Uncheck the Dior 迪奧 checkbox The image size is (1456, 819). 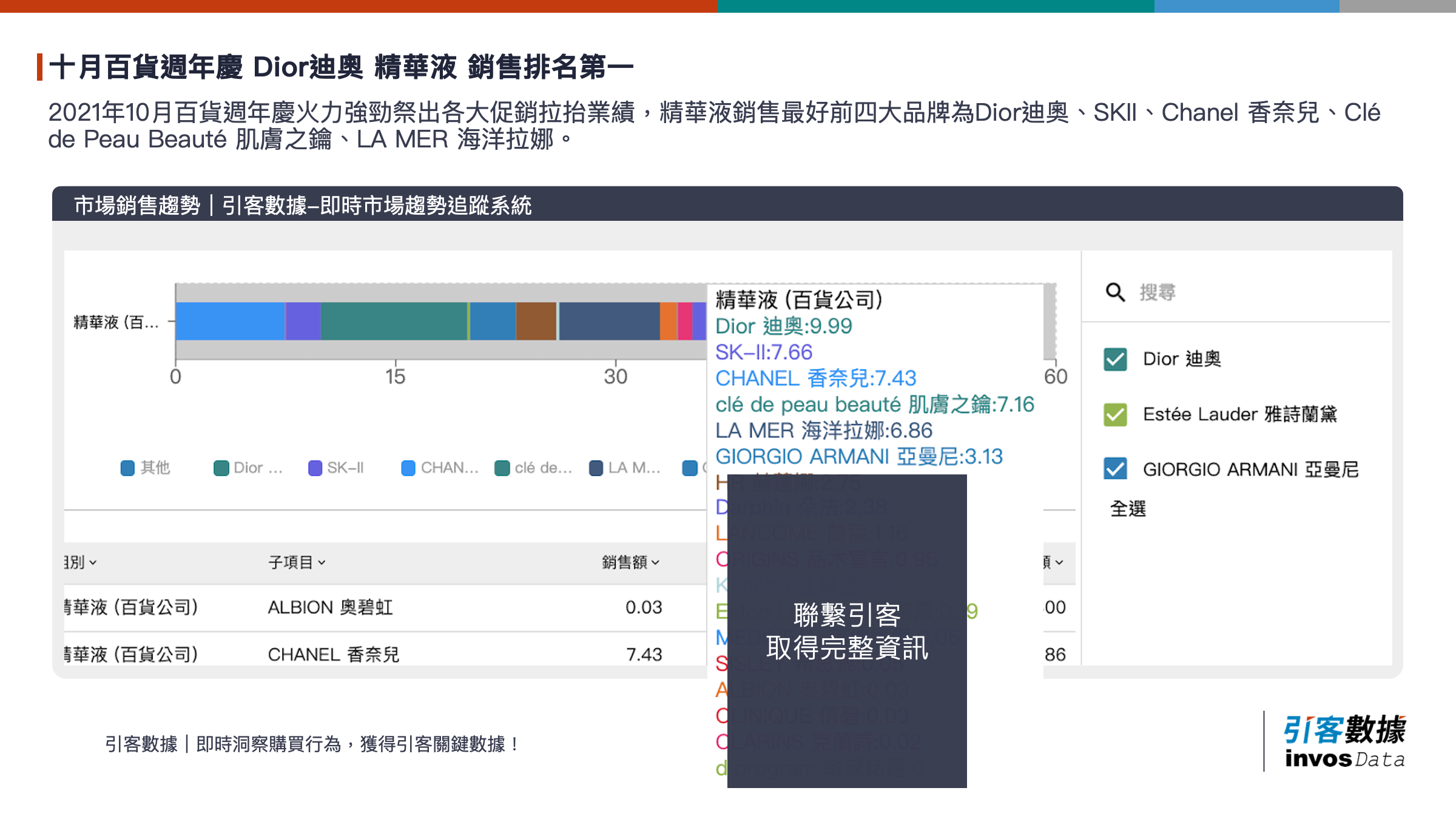(x=1115, y=359)
